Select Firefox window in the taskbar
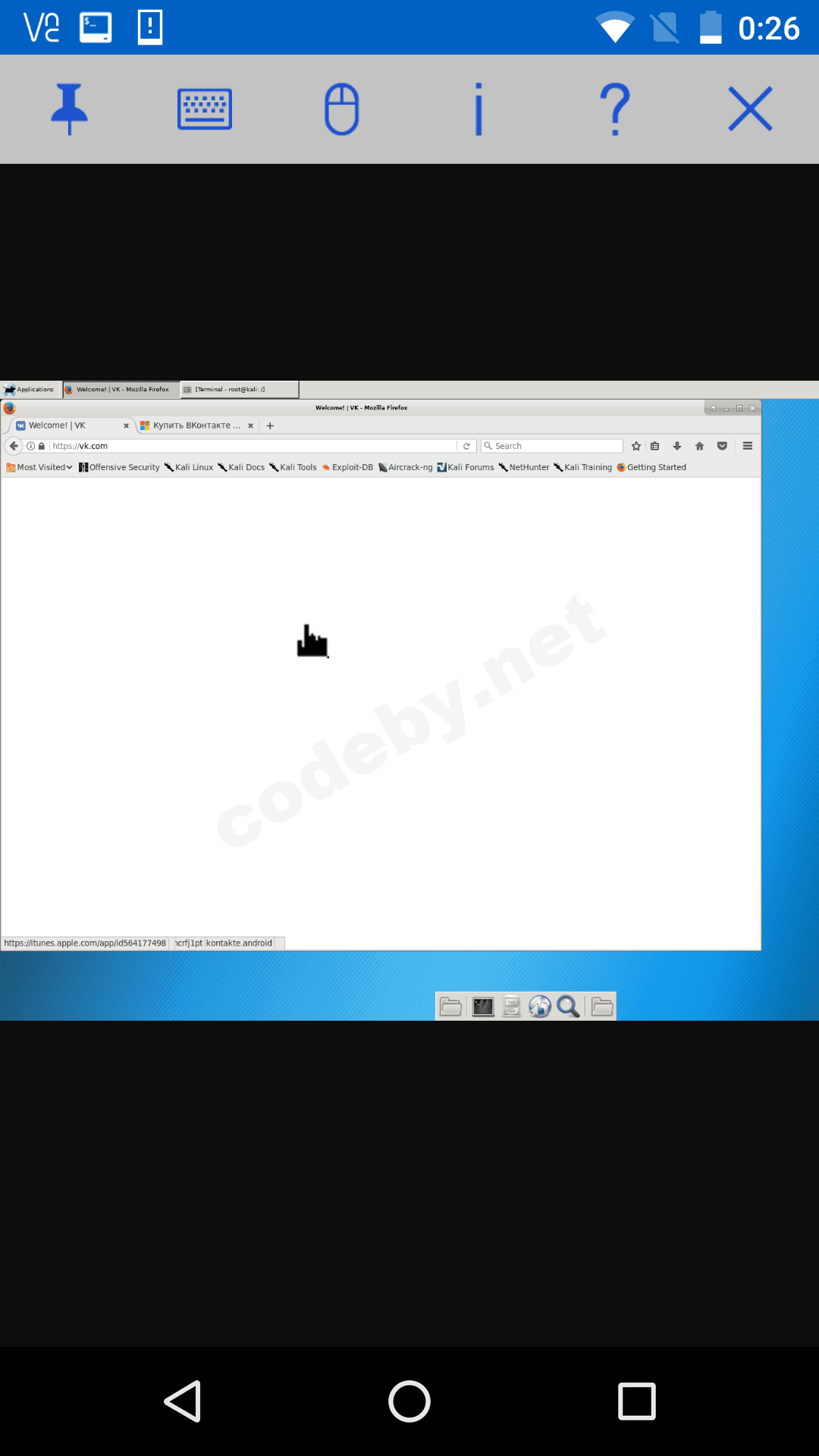Screen dimensions: 819x1456 [121, 389]
